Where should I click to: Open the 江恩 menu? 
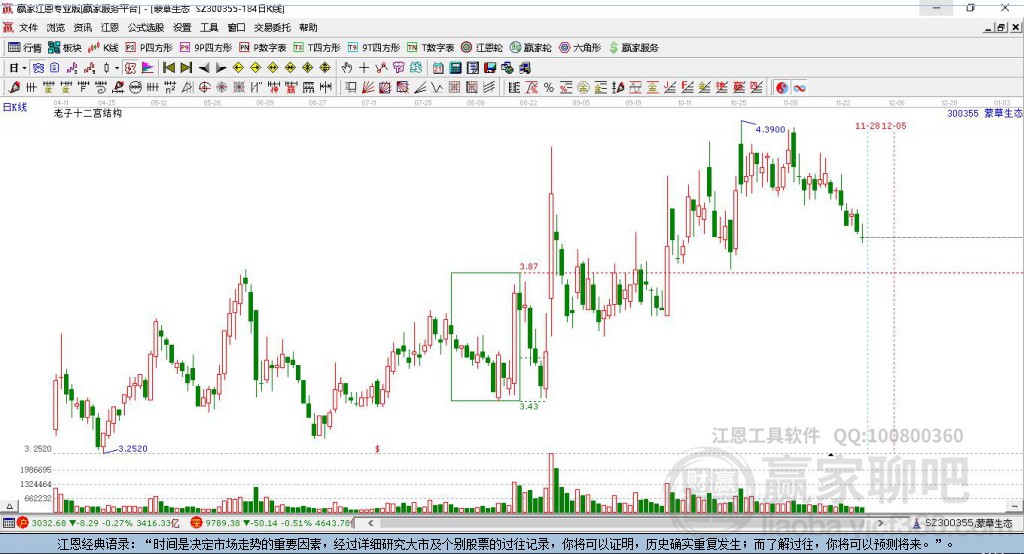pos(110,27)
